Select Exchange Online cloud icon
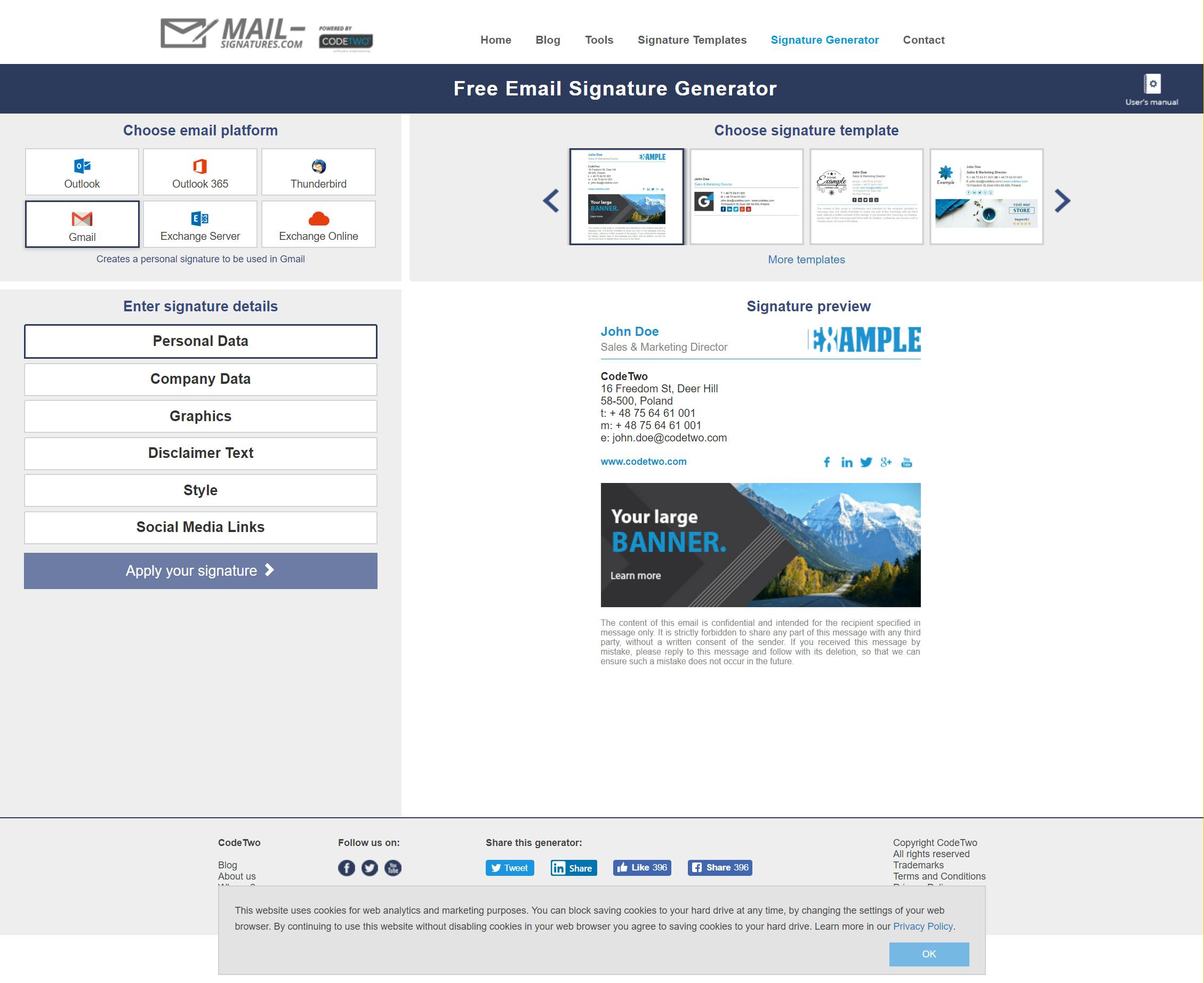 point(318,219)
